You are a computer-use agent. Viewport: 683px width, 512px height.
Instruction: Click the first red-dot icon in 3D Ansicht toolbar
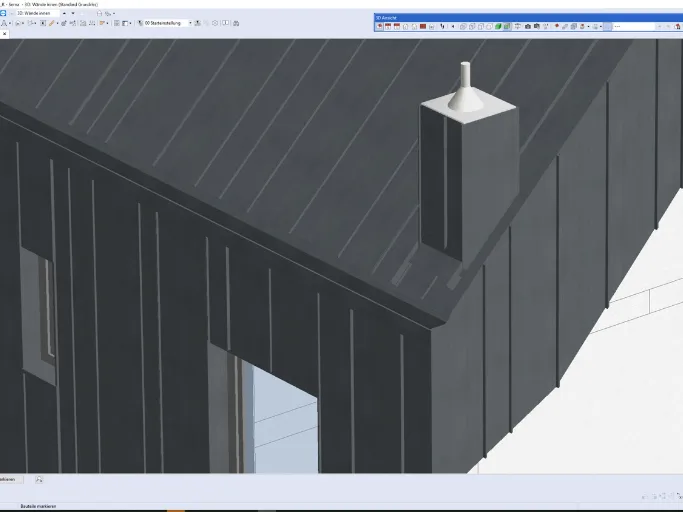(x=379, y=27)
